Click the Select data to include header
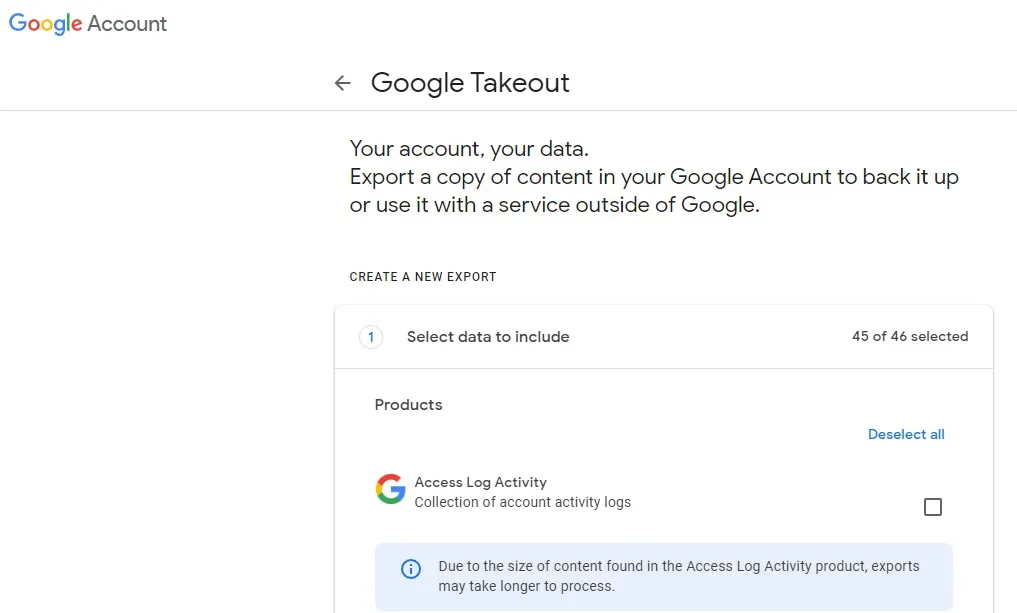Screen dimensions: 1017x613 [488, 337]
